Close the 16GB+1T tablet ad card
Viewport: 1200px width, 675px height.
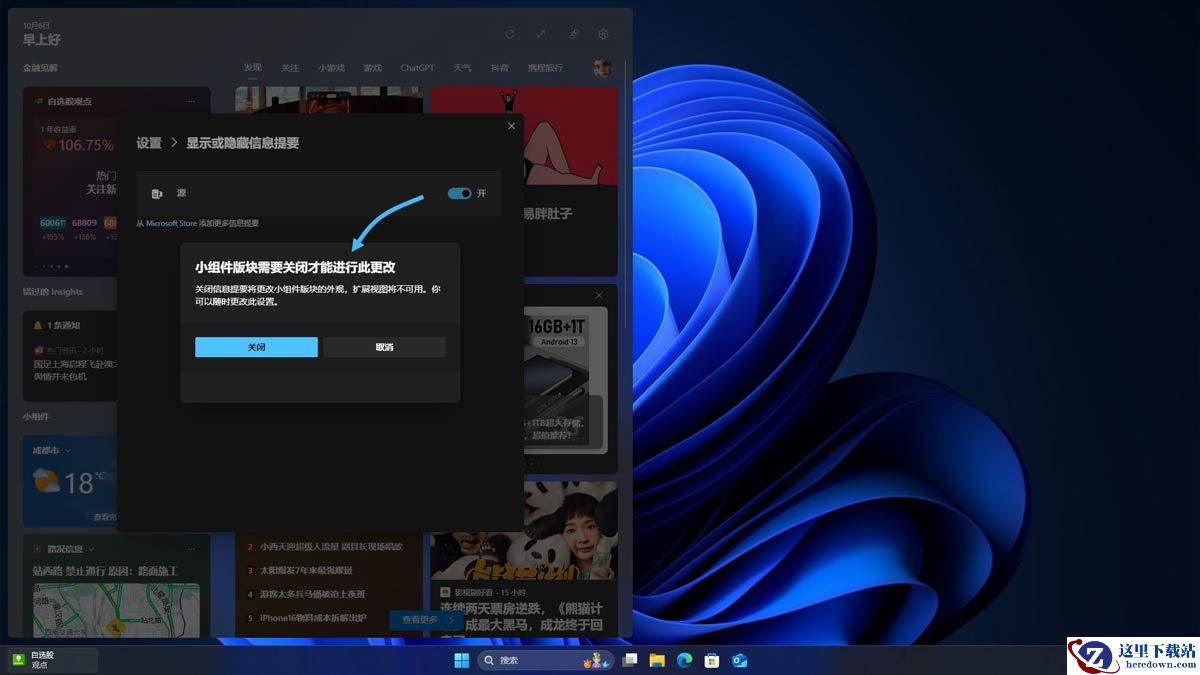tap(599, 295)
